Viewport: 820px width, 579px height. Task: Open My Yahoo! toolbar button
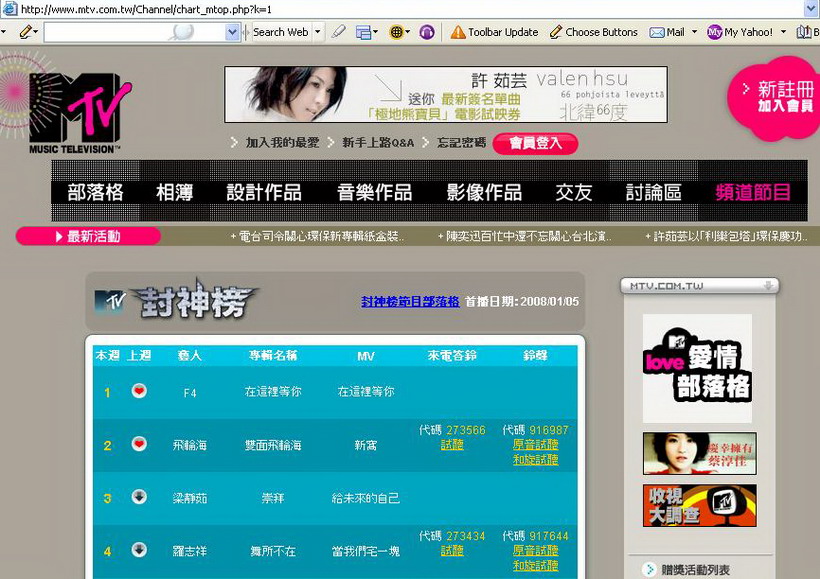point(739,32)
